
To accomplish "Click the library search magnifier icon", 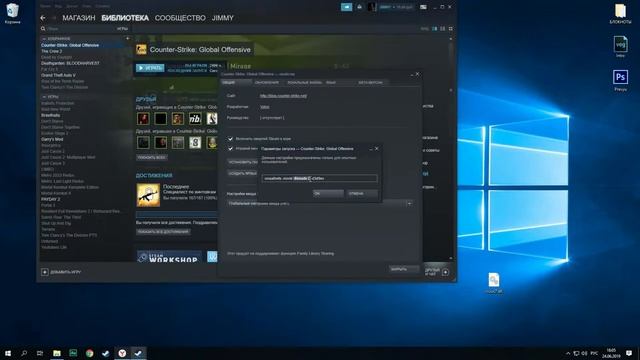I will coord(43,29).
